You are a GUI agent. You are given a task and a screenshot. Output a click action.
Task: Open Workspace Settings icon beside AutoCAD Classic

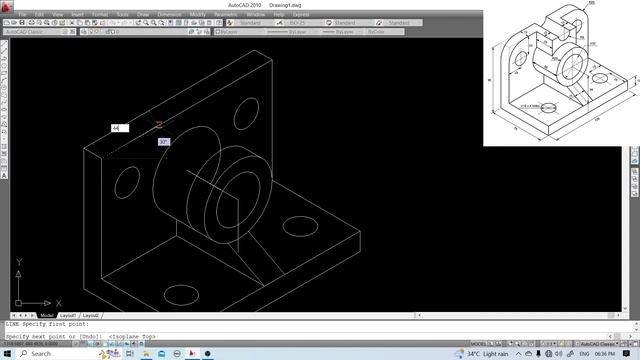click(65, 31)
